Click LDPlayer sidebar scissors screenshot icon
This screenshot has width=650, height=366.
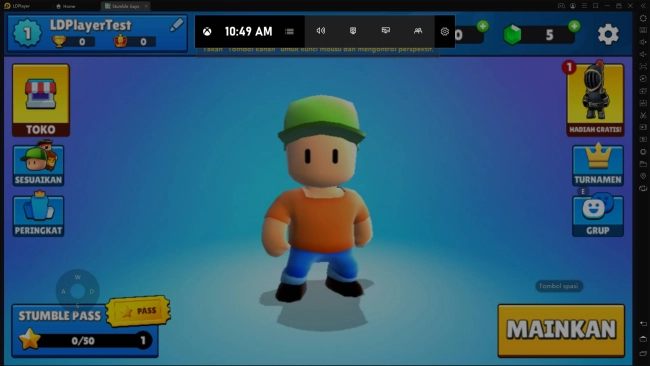coord(643,115)
